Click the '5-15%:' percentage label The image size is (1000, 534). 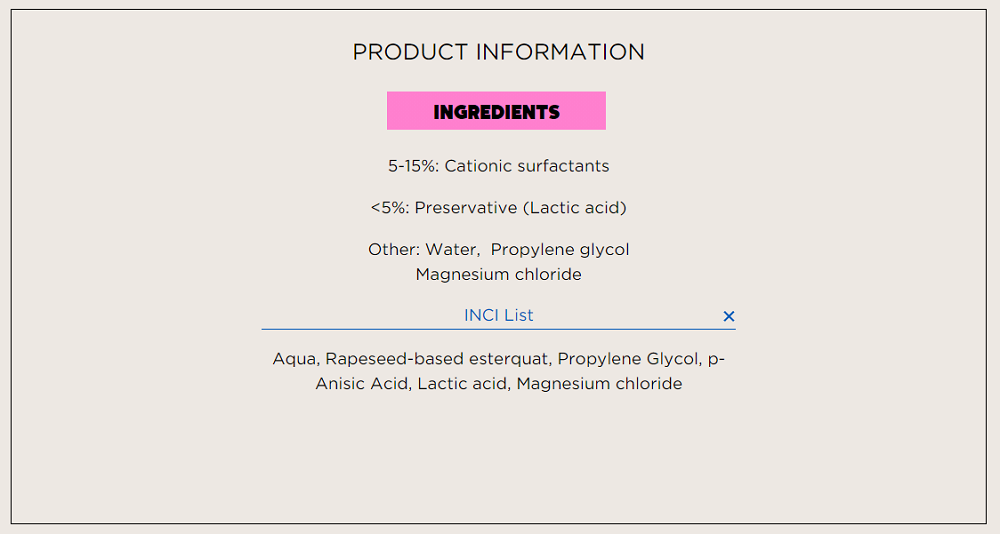pyautogui.click(x=413, y=166)
